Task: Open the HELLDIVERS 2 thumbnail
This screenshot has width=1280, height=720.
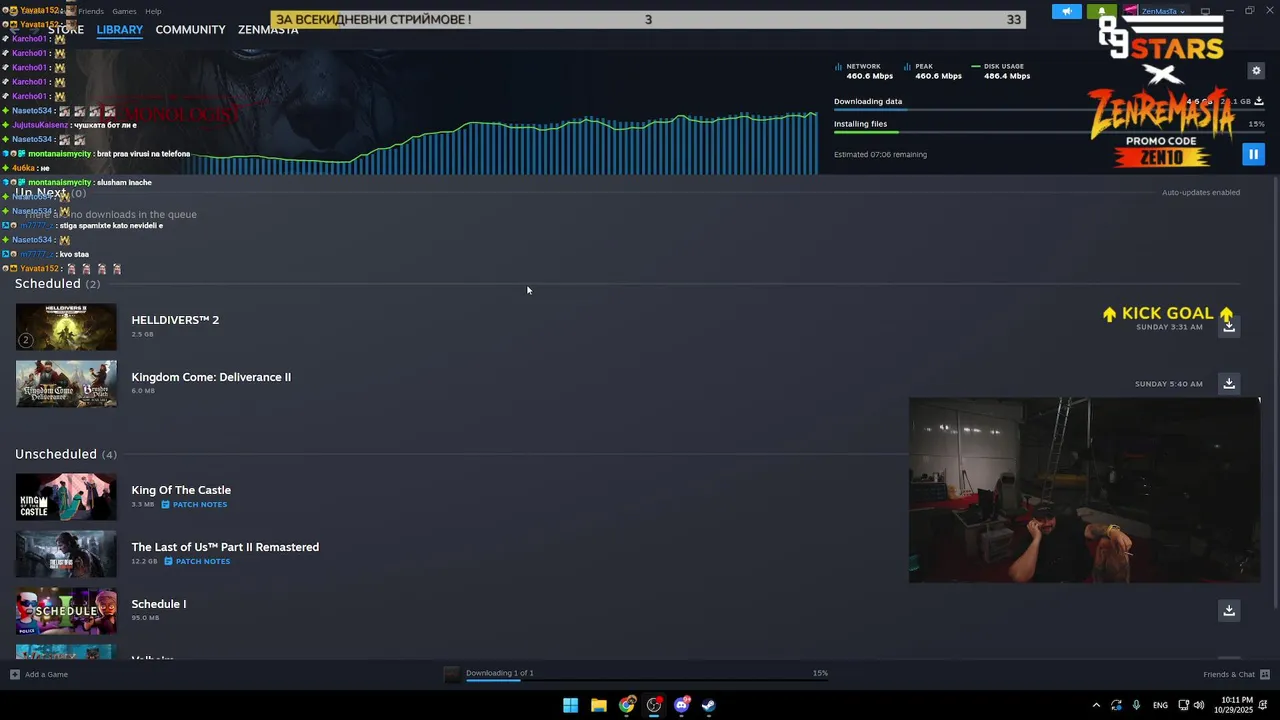Action: click(x=66, y=327)
